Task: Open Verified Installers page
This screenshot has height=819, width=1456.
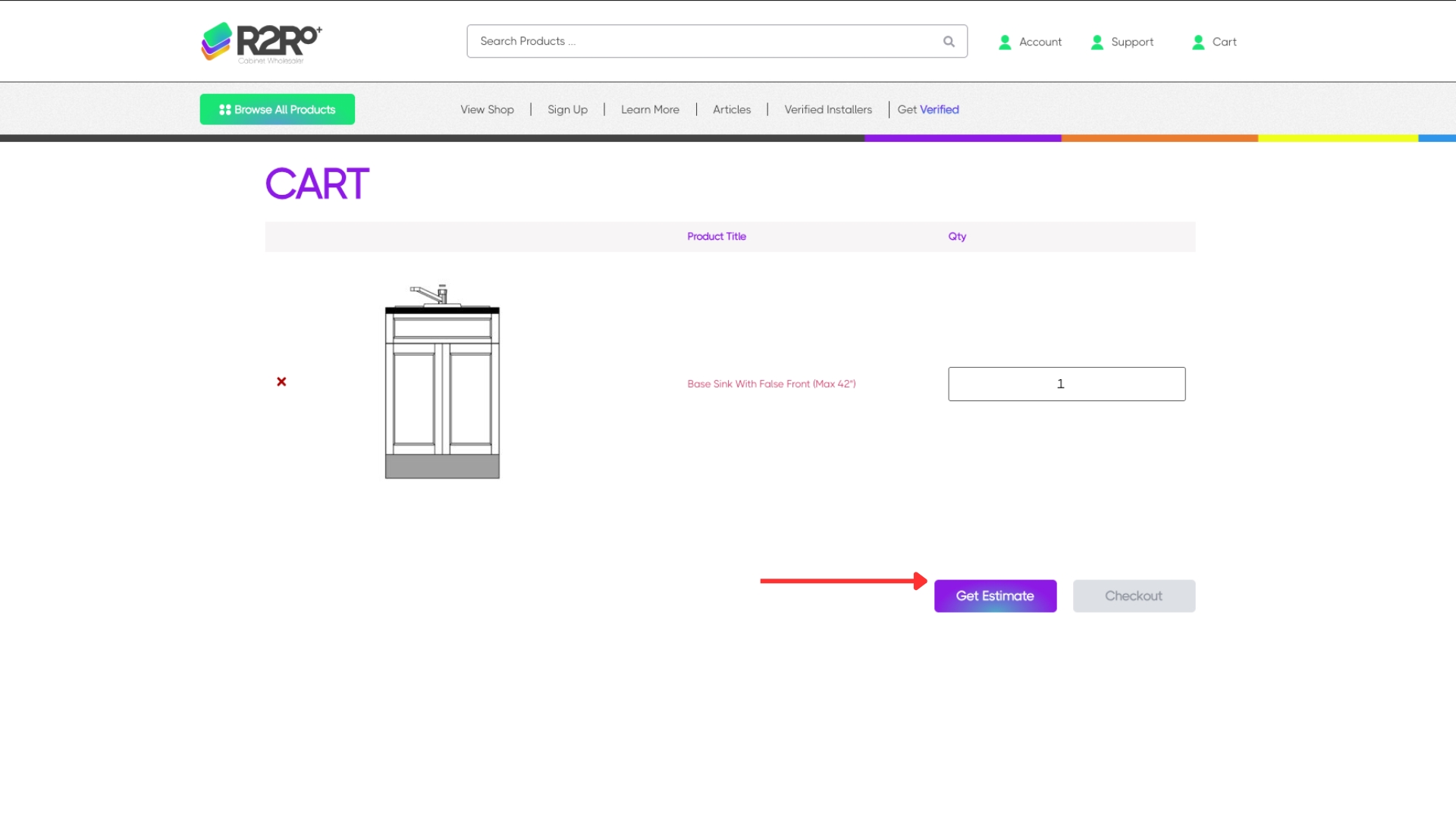Action: (x=828, y=110)
